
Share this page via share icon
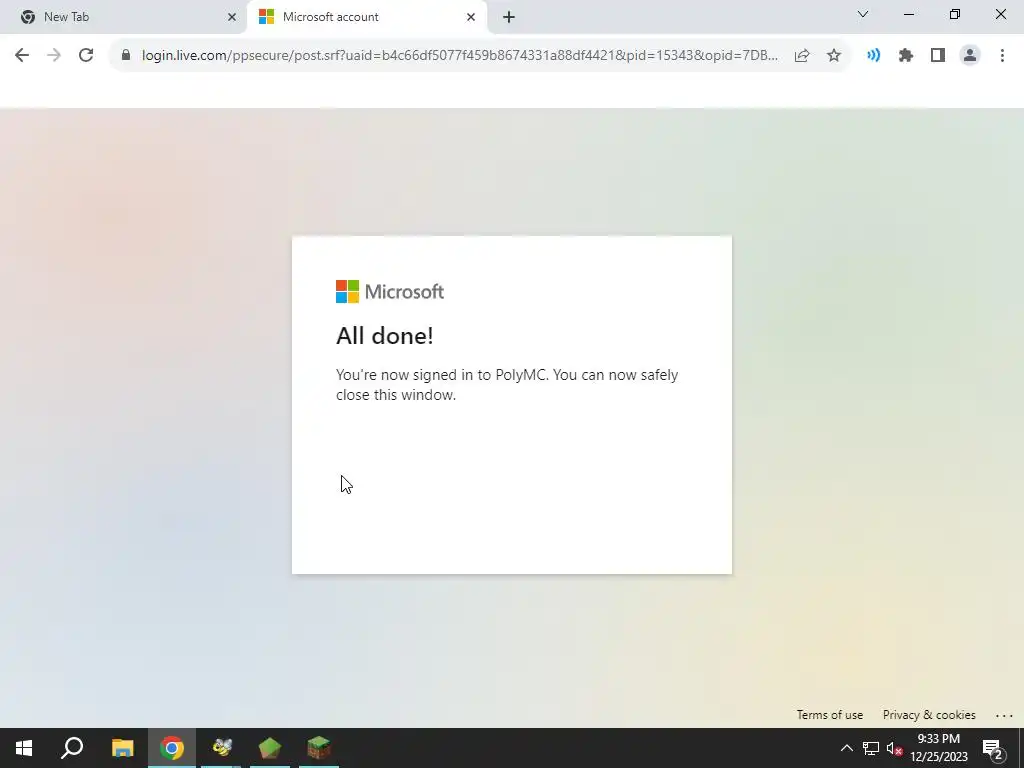pyautogui.click(x=802, y=56)
